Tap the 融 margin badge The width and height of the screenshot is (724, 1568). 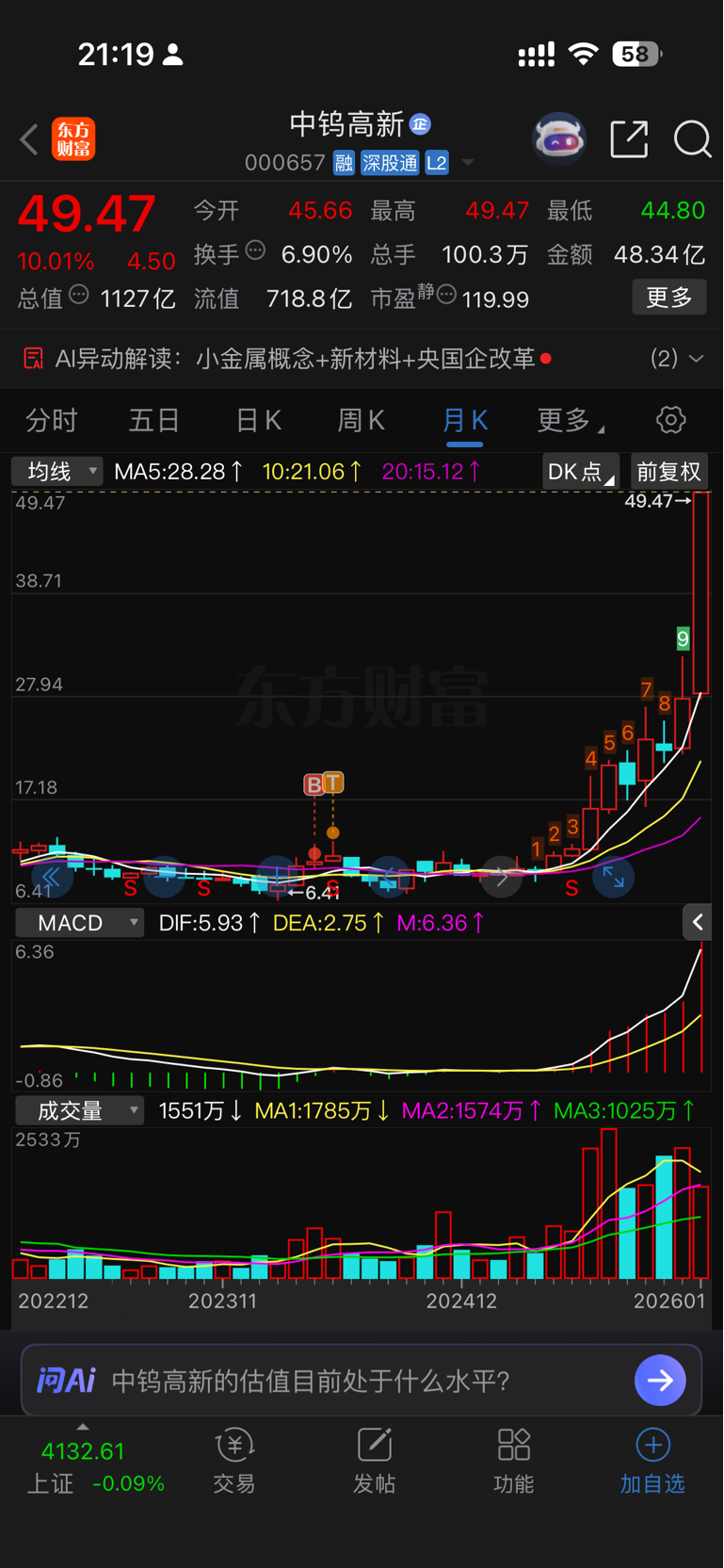[x=344, y=163]
